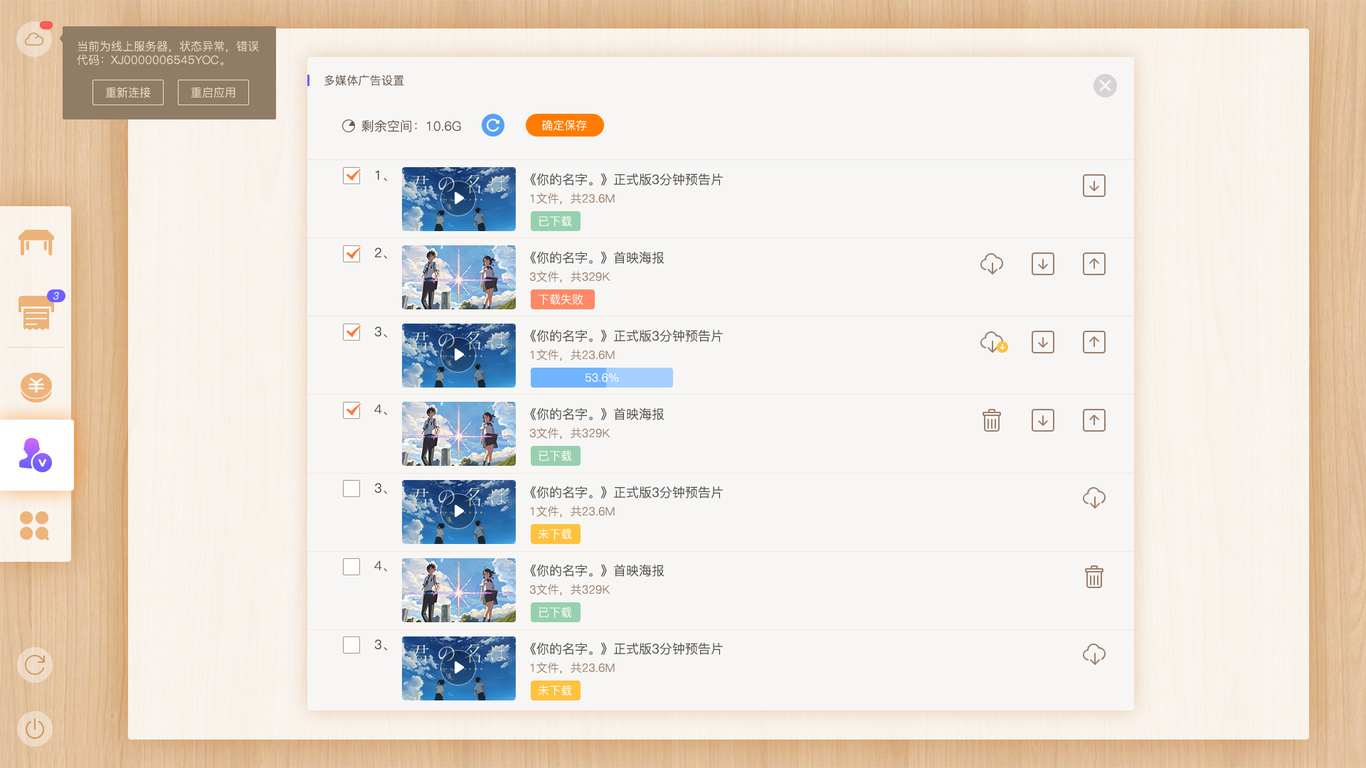Move the 下载失败 item down
This screenshot has height=768, width=1366.
tap(1043, 264)
